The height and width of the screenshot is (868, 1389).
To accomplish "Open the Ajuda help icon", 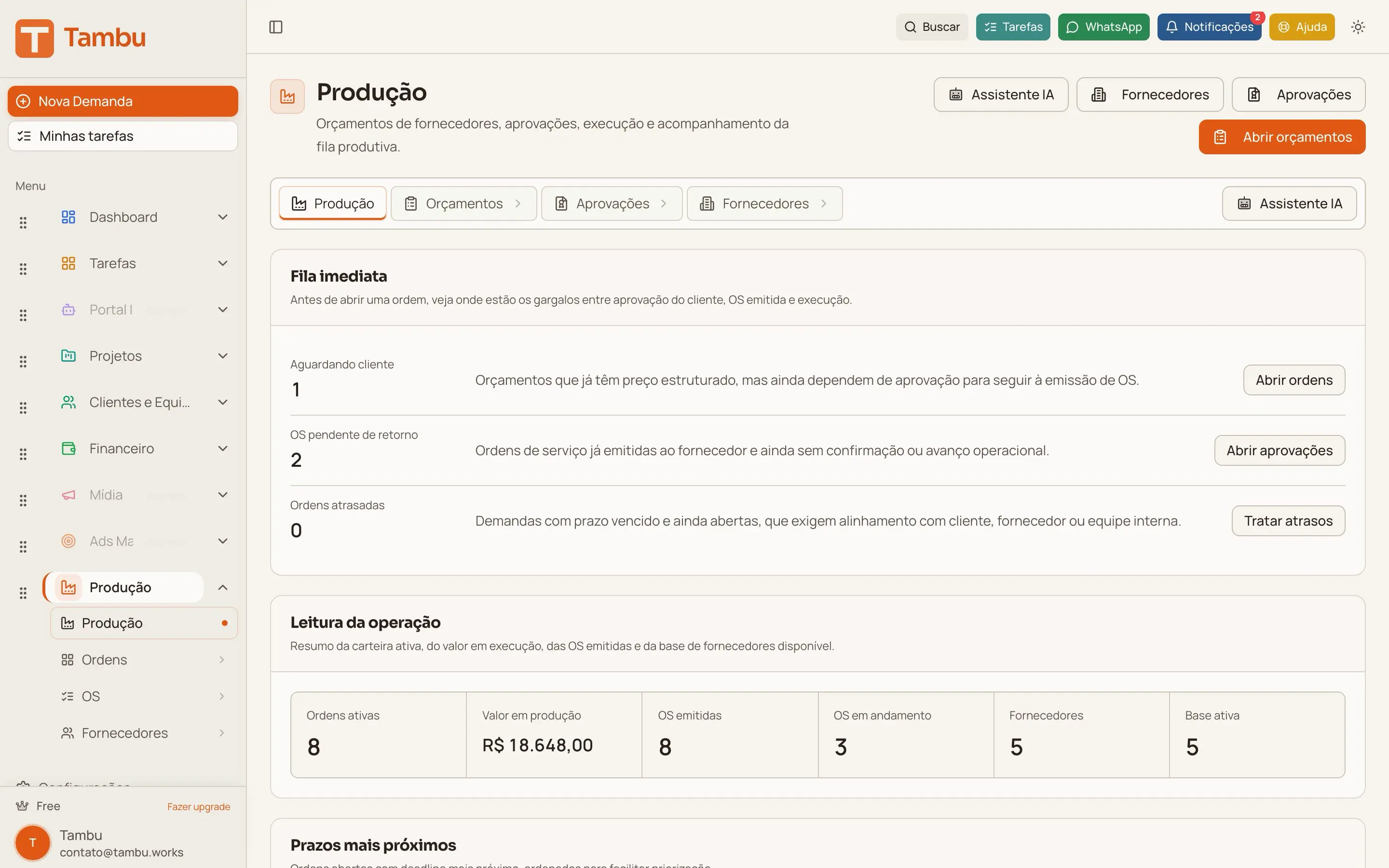I will click(1283, 27).
